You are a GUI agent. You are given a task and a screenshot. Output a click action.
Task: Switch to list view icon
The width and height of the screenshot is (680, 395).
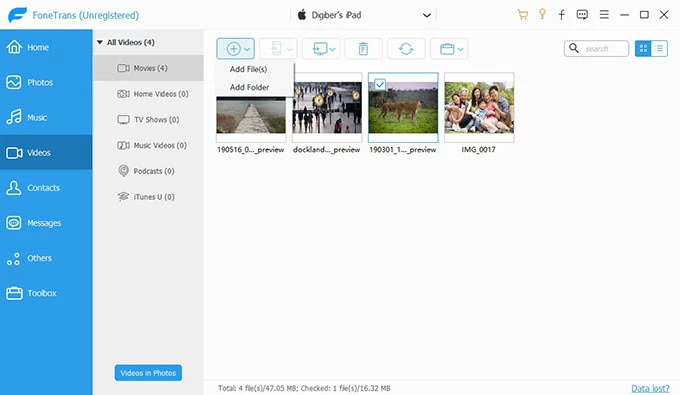click(660, 49)
